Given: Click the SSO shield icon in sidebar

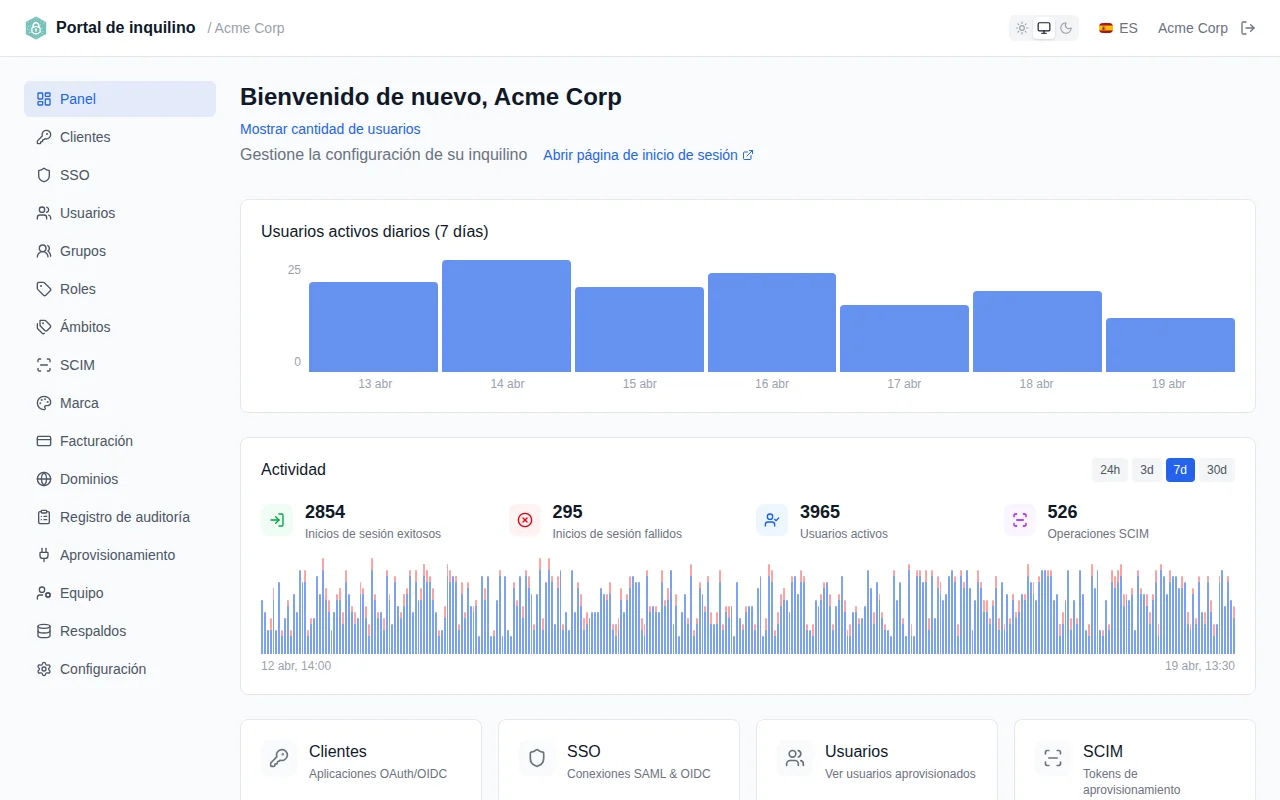Looking at the screenshot, I should click(x=44, y=175).
